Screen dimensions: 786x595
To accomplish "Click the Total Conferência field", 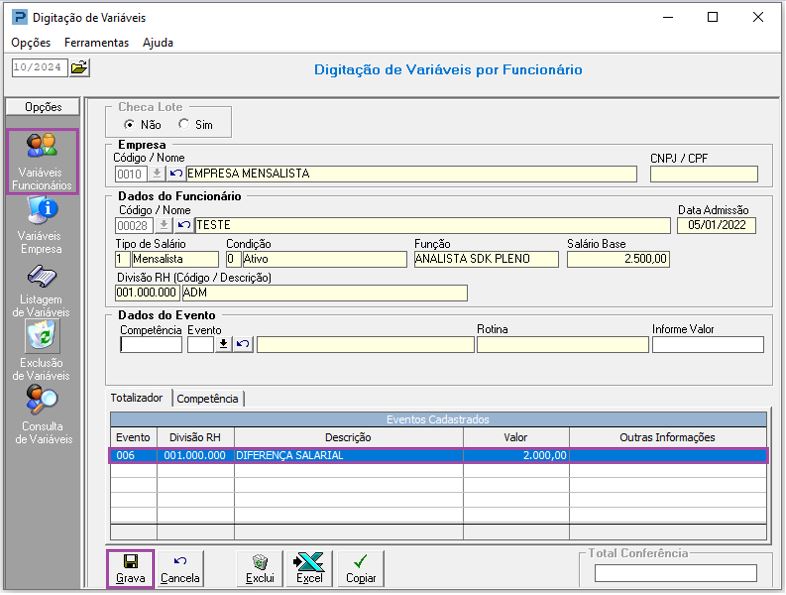I will [x=675, y=573].
